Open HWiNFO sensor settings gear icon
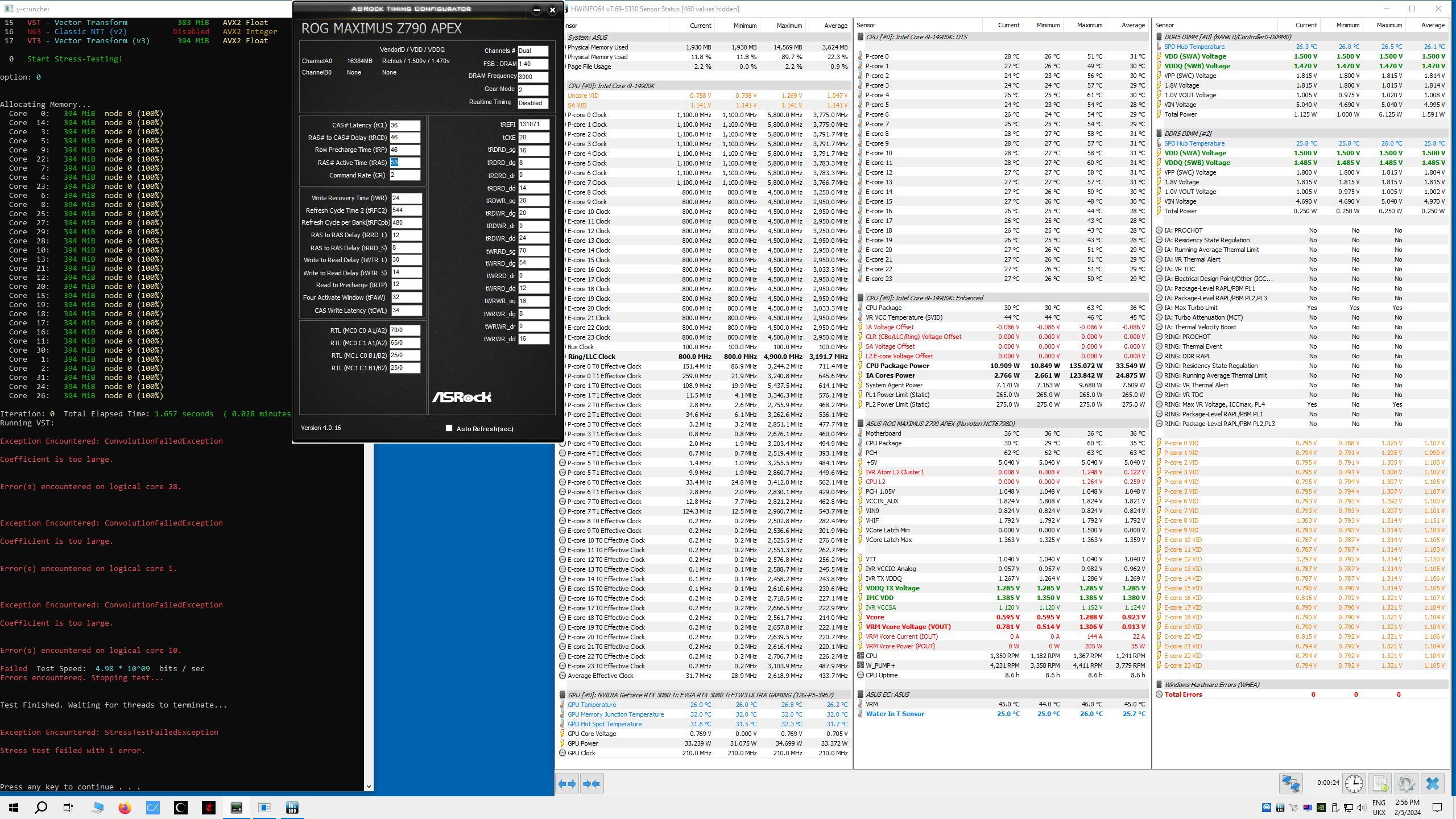Image resolution: width=1456 pixels, height=819 pixels. [1406, 784]
